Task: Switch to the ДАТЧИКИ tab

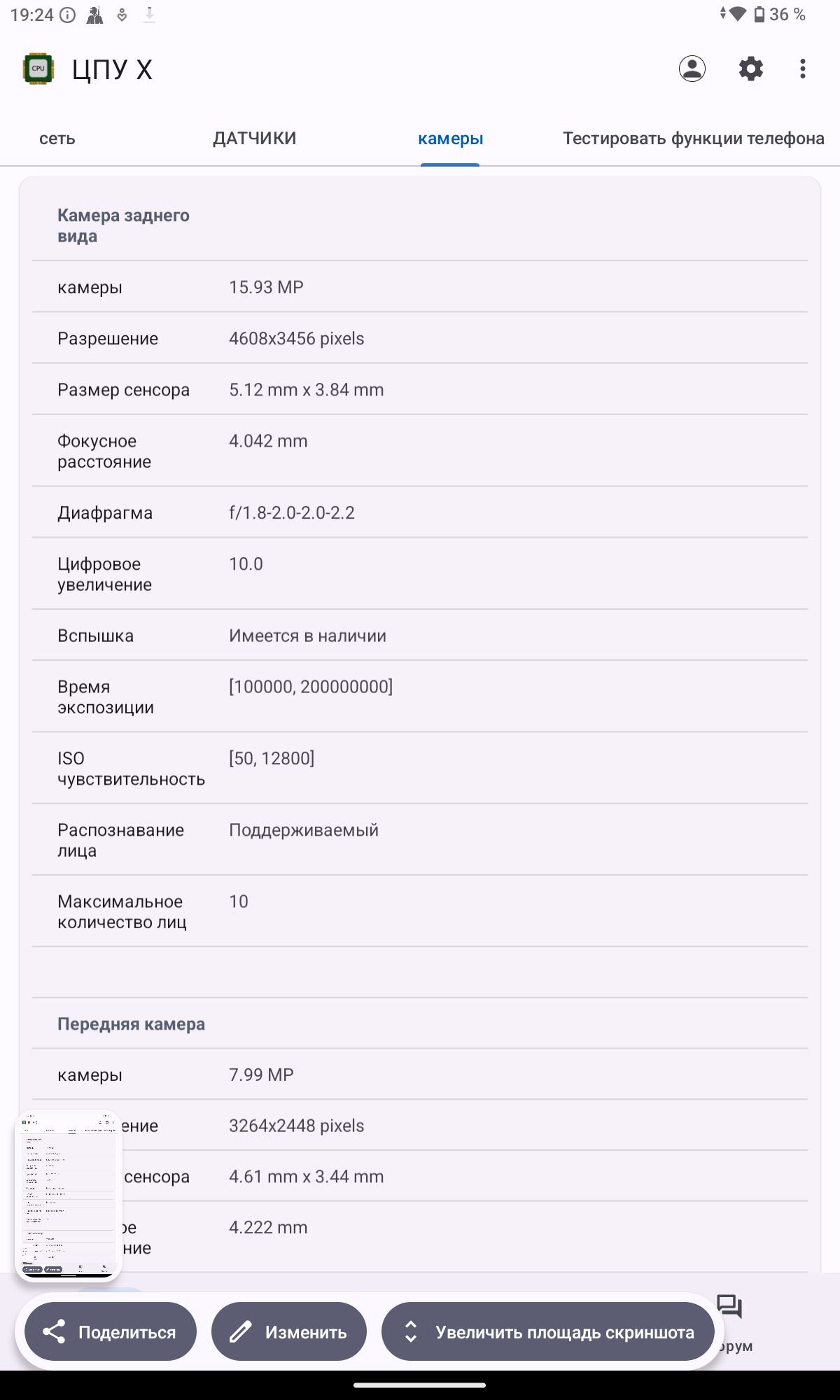Action: point(255,139)
